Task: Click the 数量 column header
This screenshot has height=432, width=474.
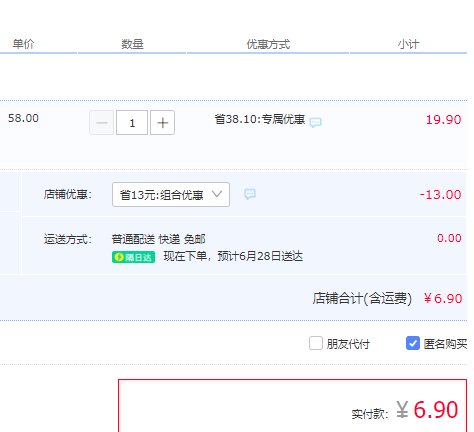Action: tap(132, 44)
